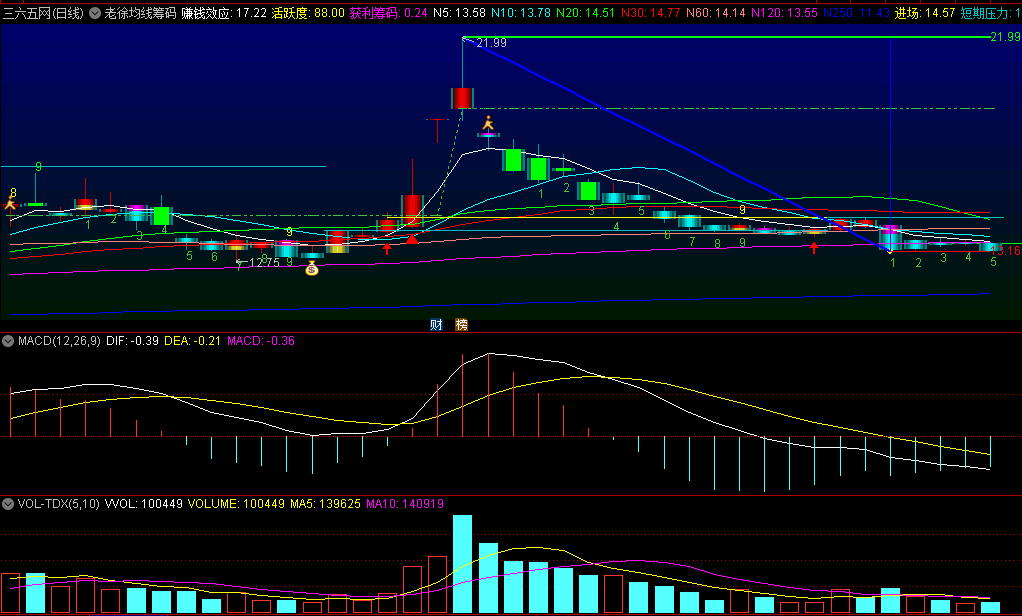Click the 财 finance icon below the chart

coord(436,325)
